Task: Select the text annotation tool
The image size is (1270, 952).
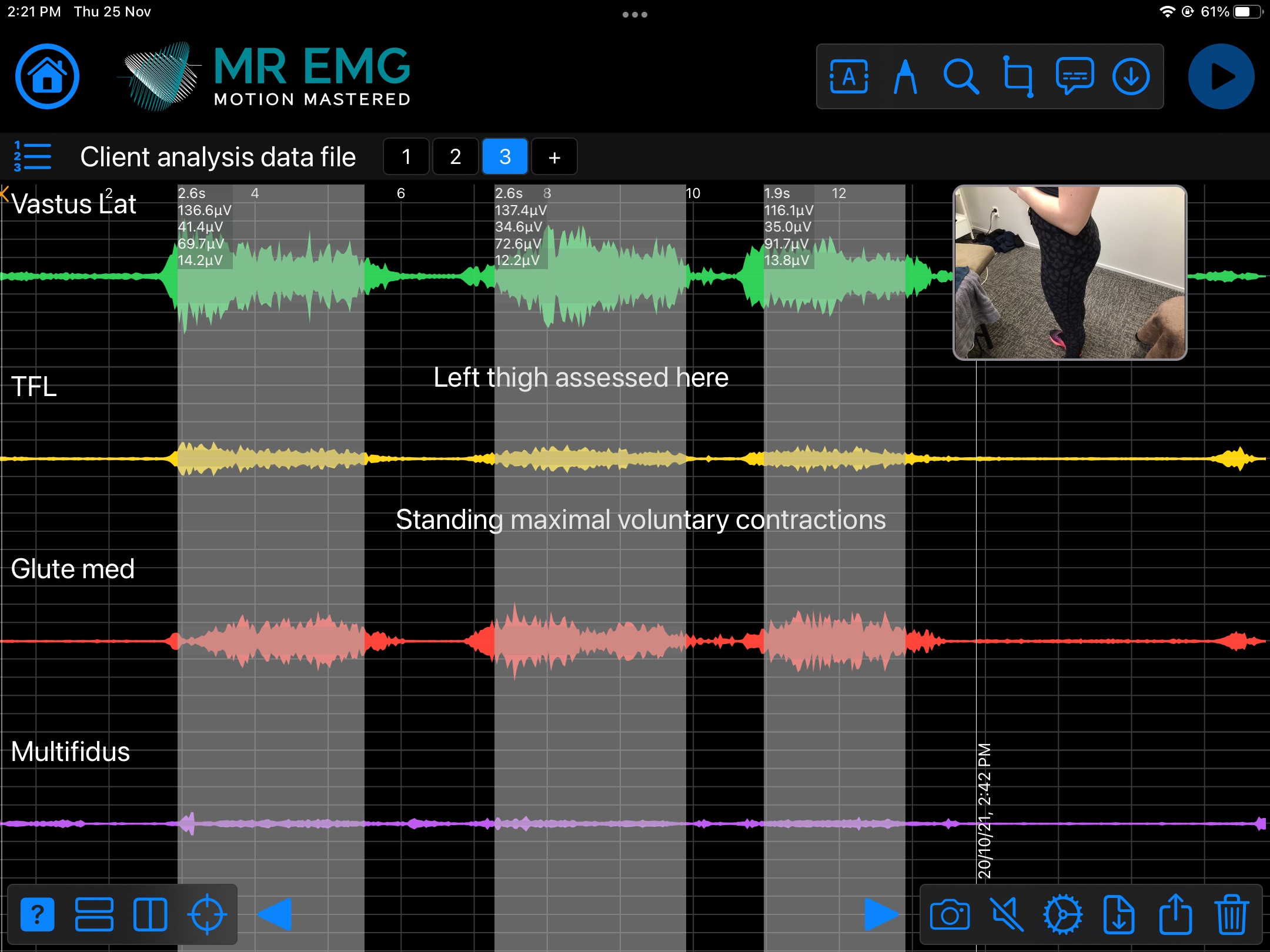Action: 848,76
